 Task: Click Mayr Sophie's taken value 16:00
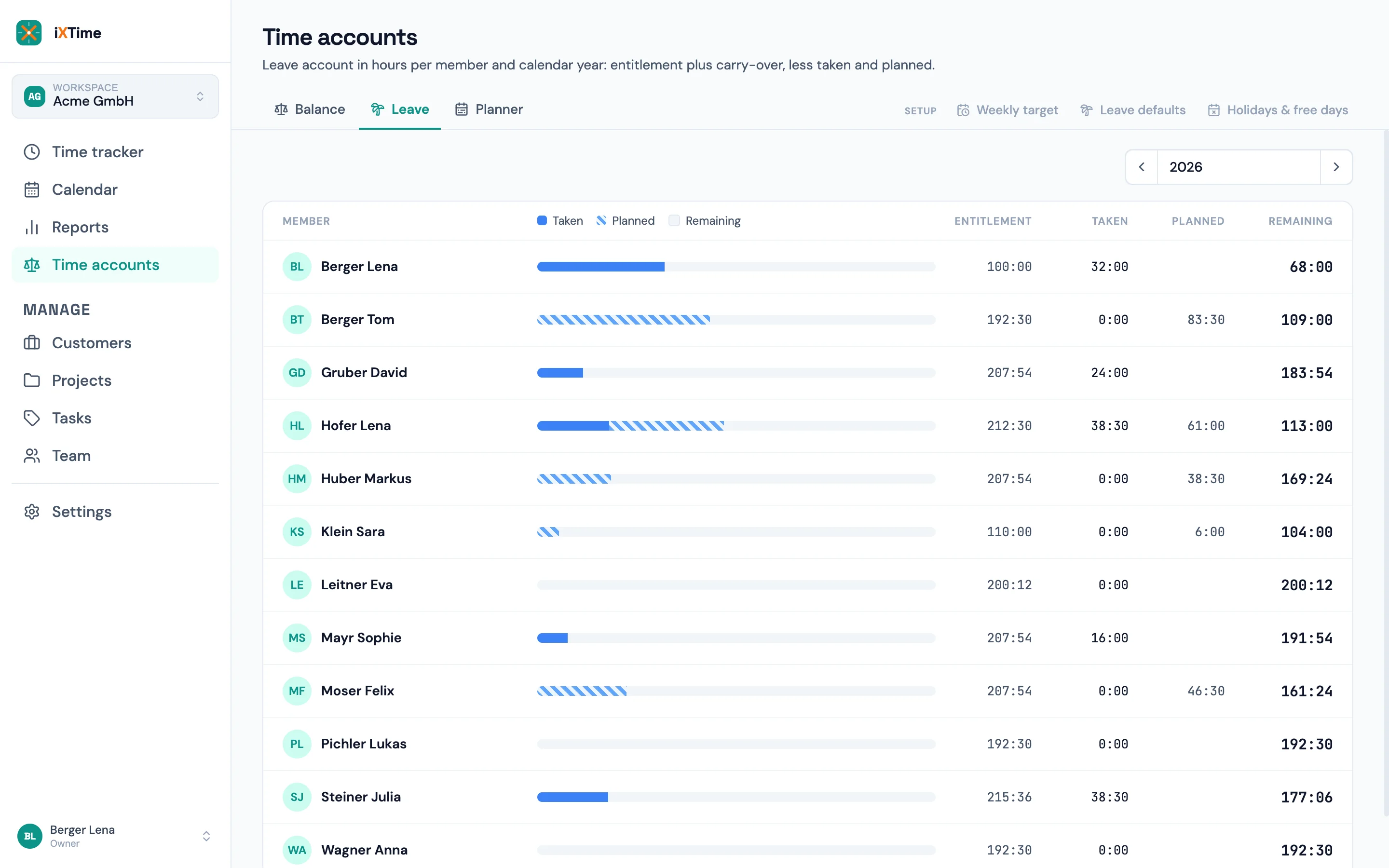pos(1109,638)
